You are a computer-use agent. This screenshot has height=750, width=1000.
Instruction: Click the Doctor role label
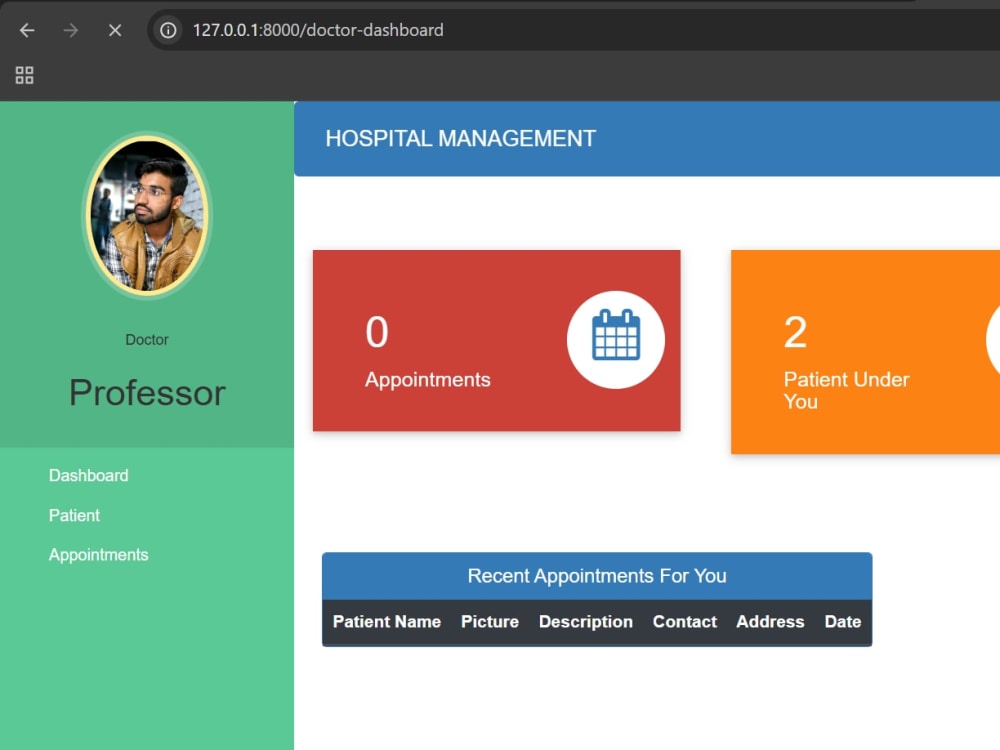tap(147, 340)
